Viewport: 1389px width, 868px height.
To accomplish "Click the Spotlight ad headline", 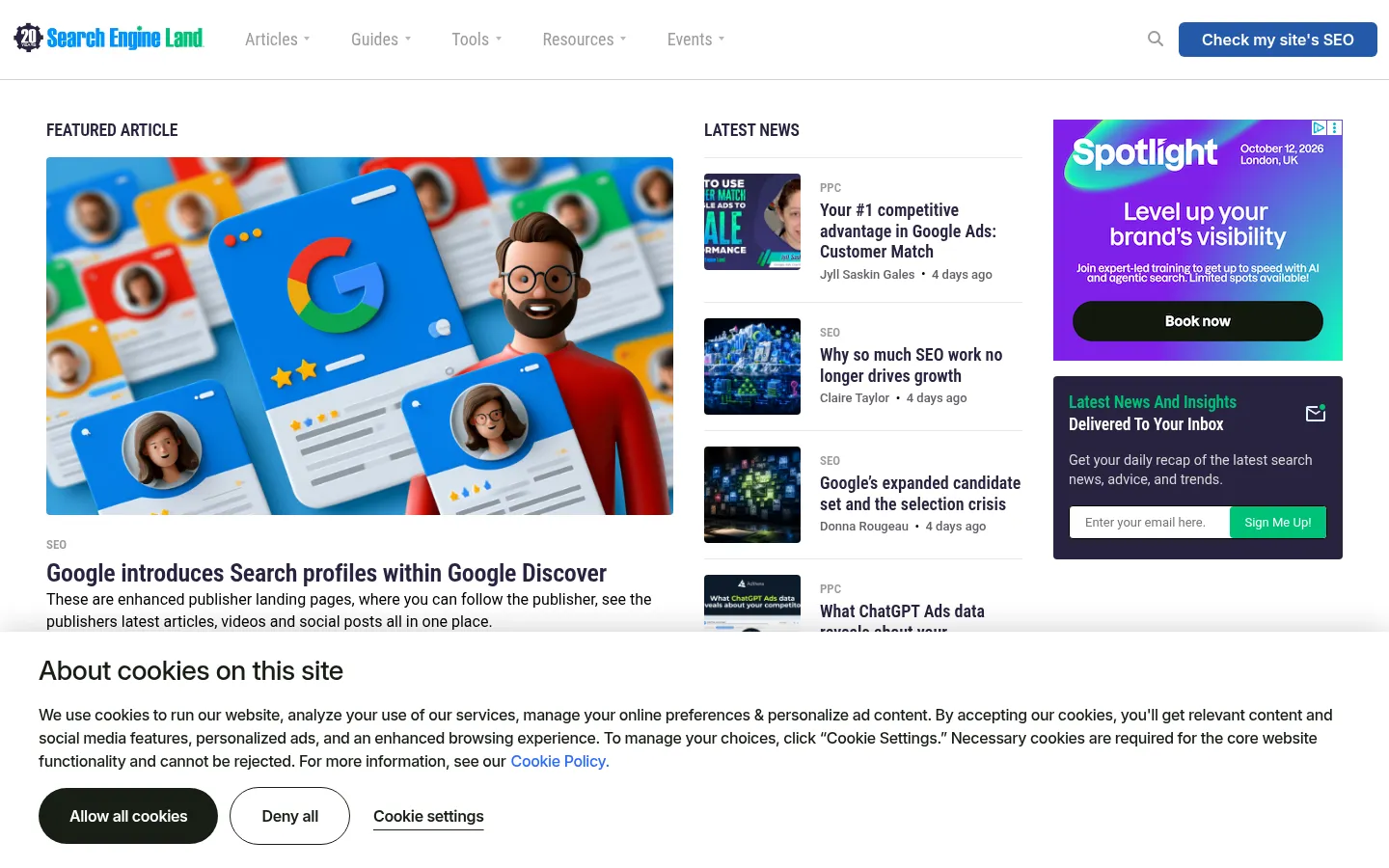I will click(x=1197, y=224).
